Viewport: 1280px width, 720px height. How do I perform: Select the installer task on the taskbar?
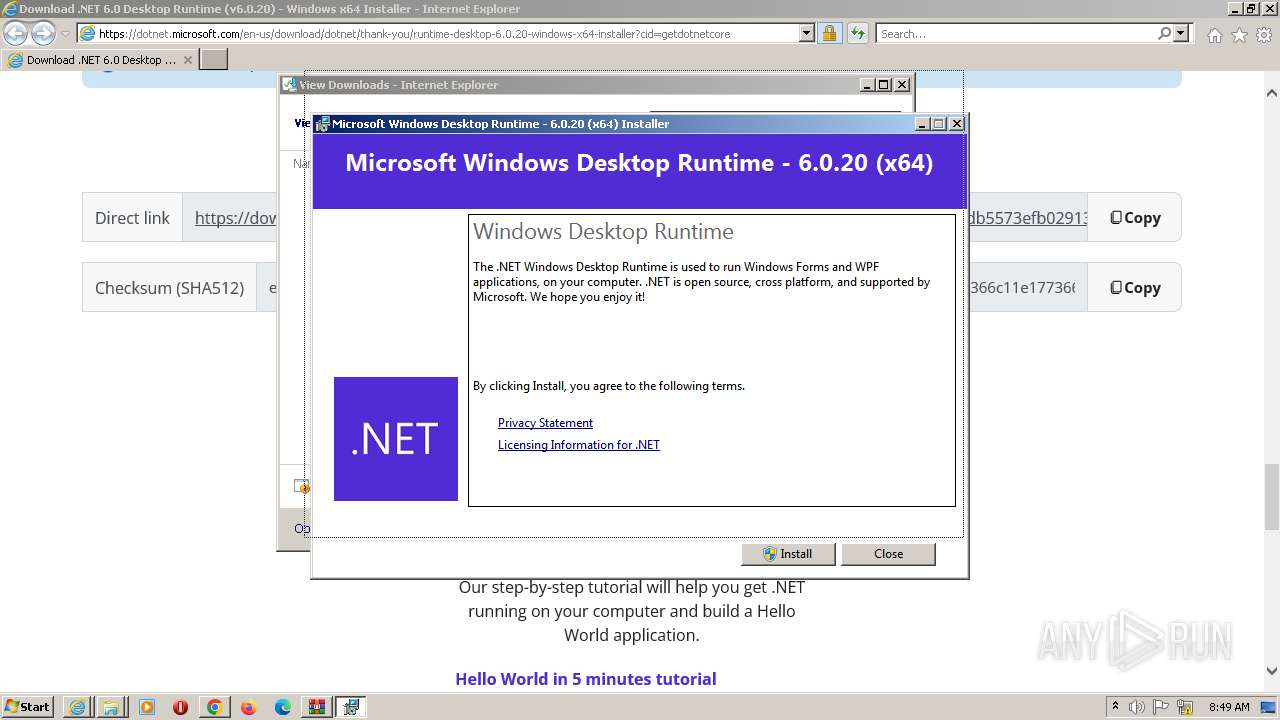351,707
